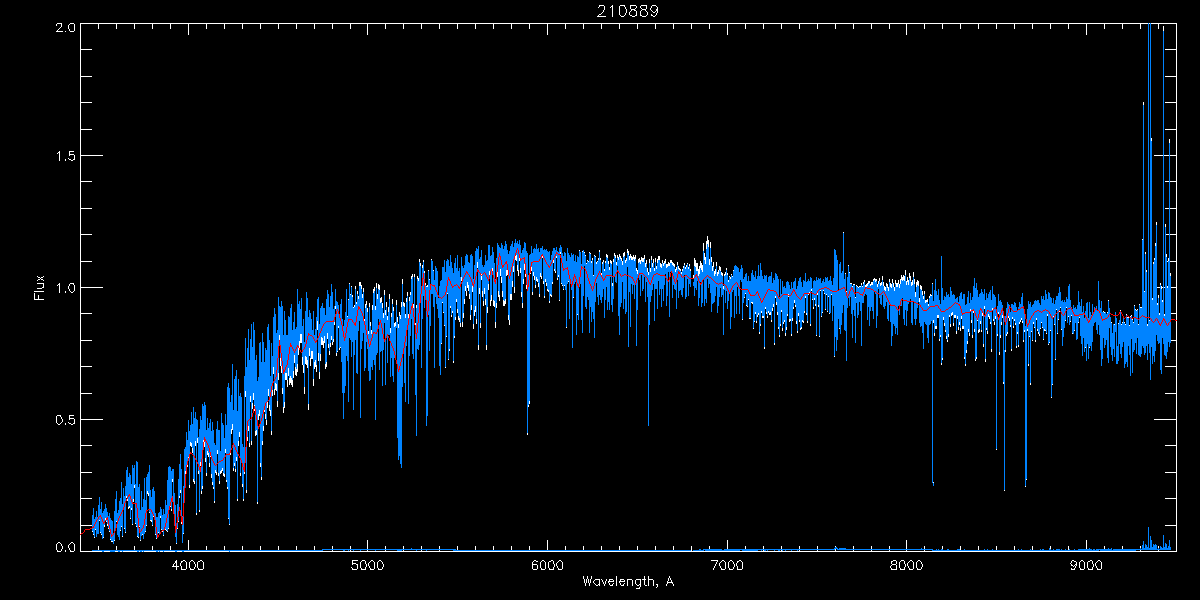1200x600 pixels.
Task: Click the 0.0 flux tick label
Action: coord(65,548)
